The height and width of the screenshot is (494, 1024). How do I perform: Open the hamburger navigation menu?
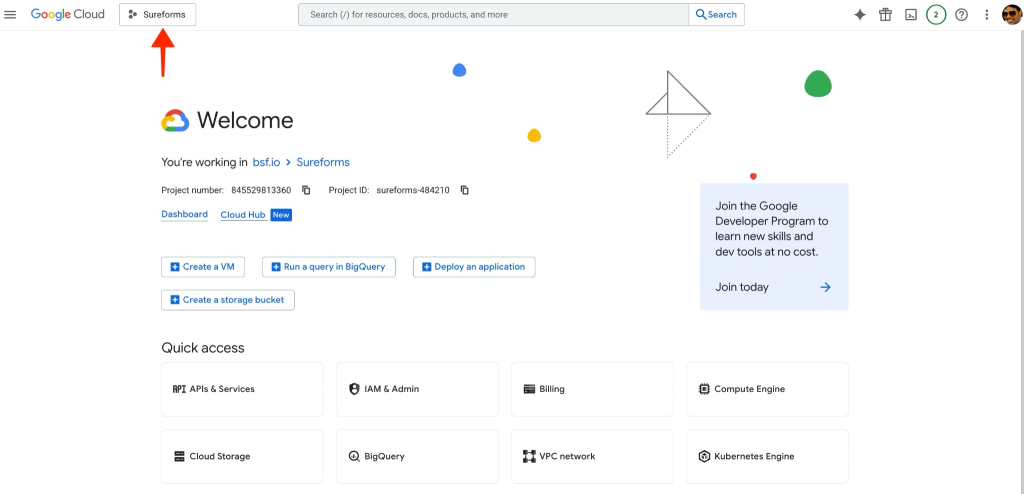click(x=10, y=14)
